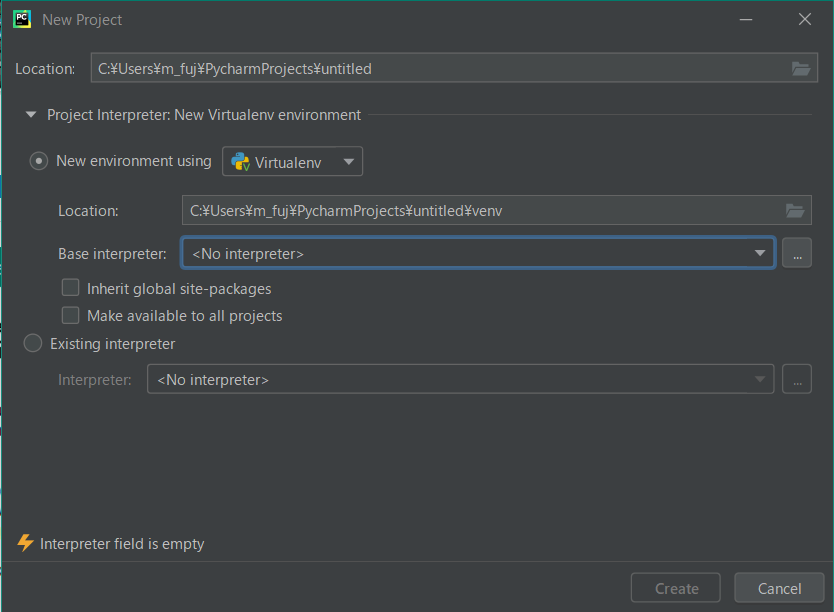Screen dimensions: 834x612
Task: Click the lightning bolt warning icon
Action: coord(25,543)
